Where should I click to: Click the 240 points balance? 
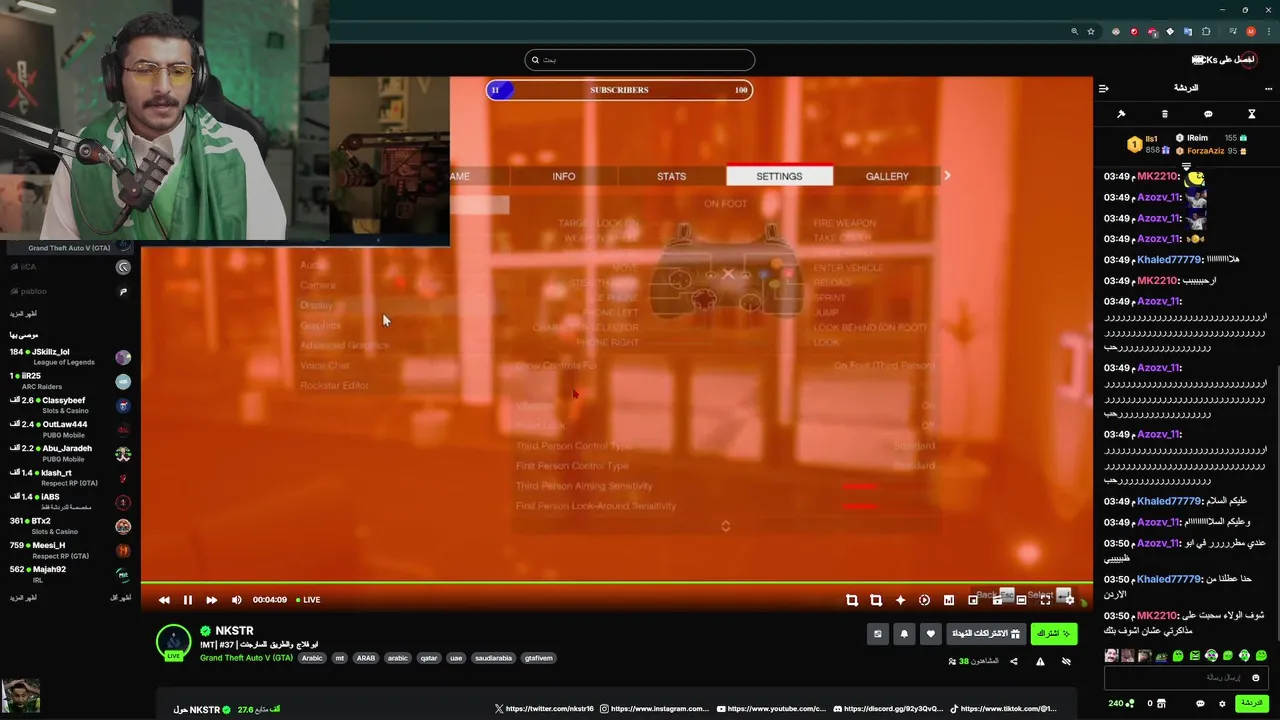click(1121, 704)
